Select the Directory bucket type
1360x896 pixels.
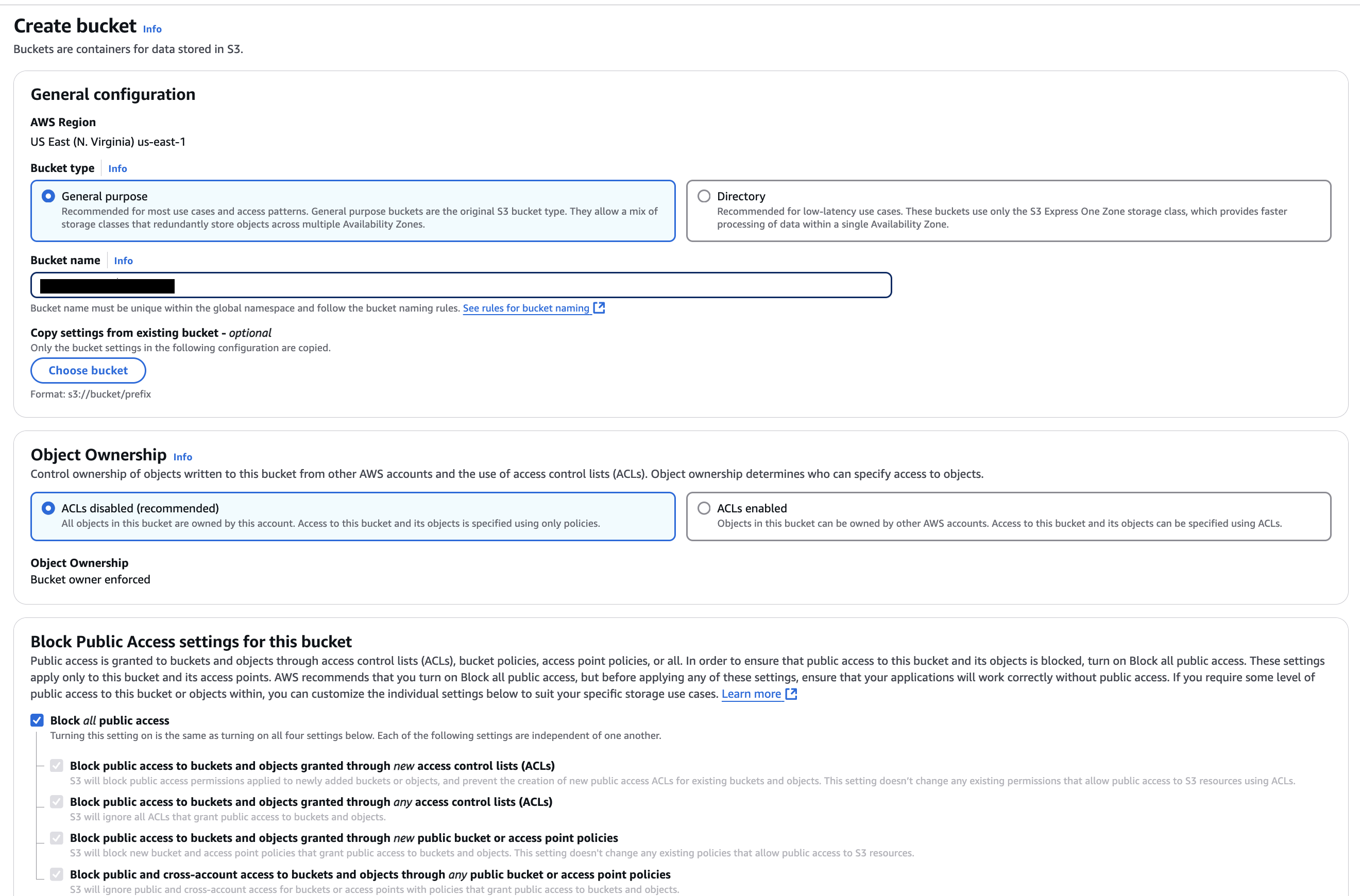703,196
